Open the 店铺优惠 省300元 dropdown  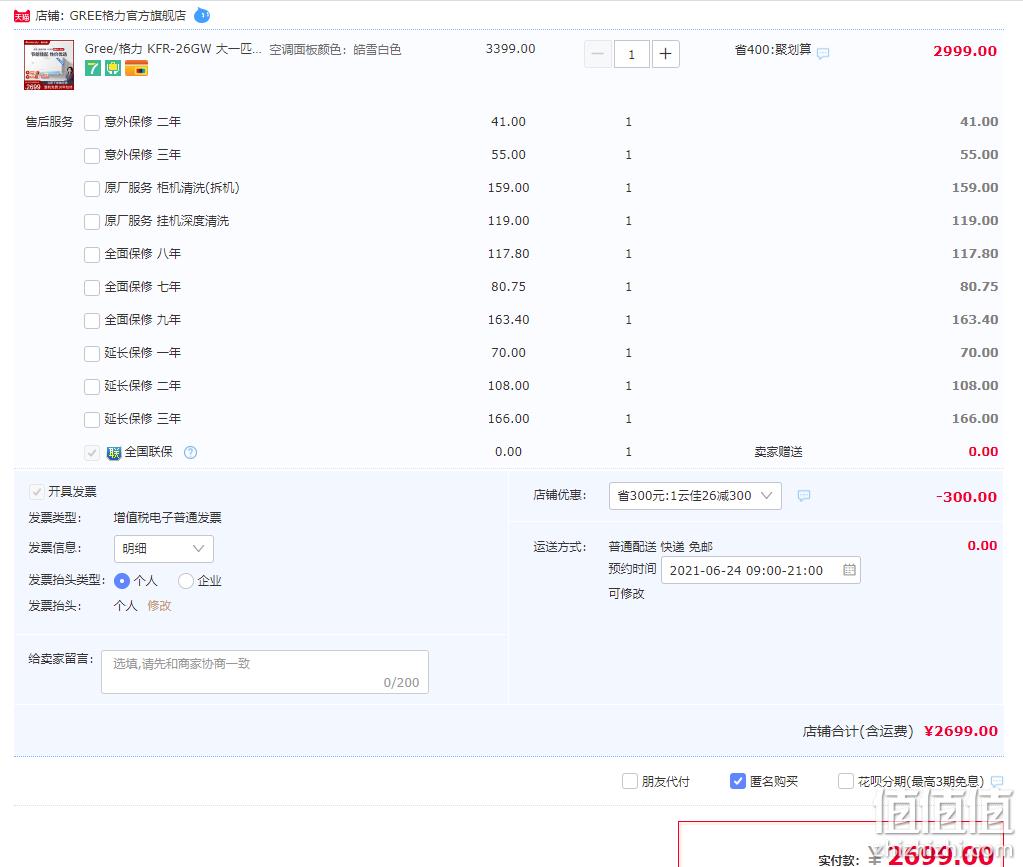[695, 496]
